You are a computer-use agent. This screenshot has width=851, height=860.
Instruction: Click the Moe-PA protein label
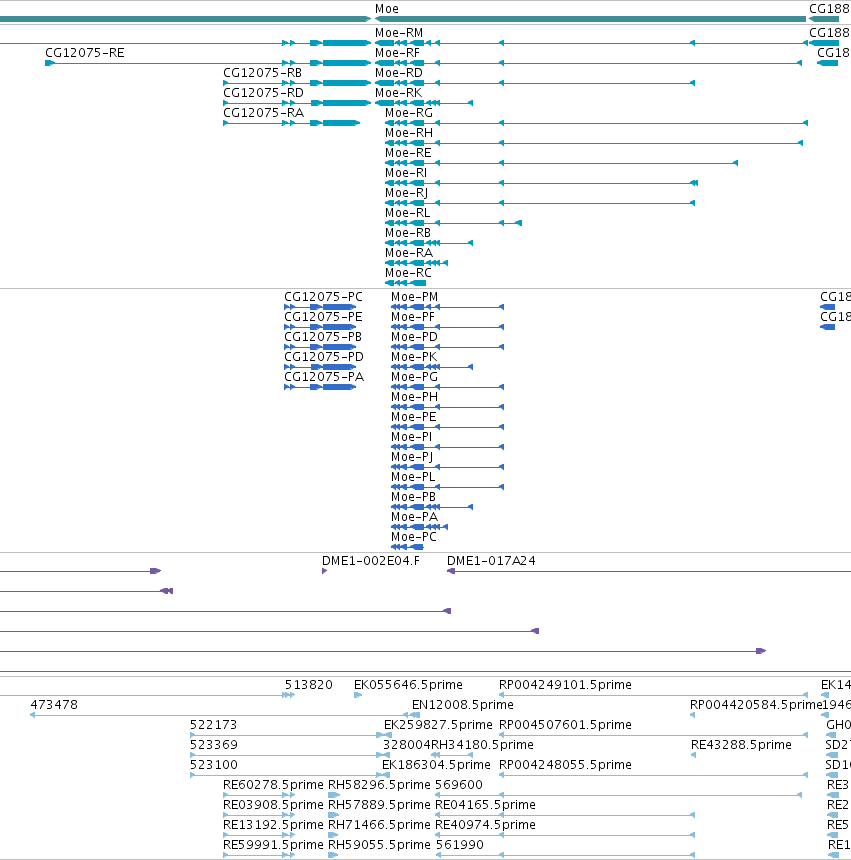pyautogui.click(x=415, y=517)
